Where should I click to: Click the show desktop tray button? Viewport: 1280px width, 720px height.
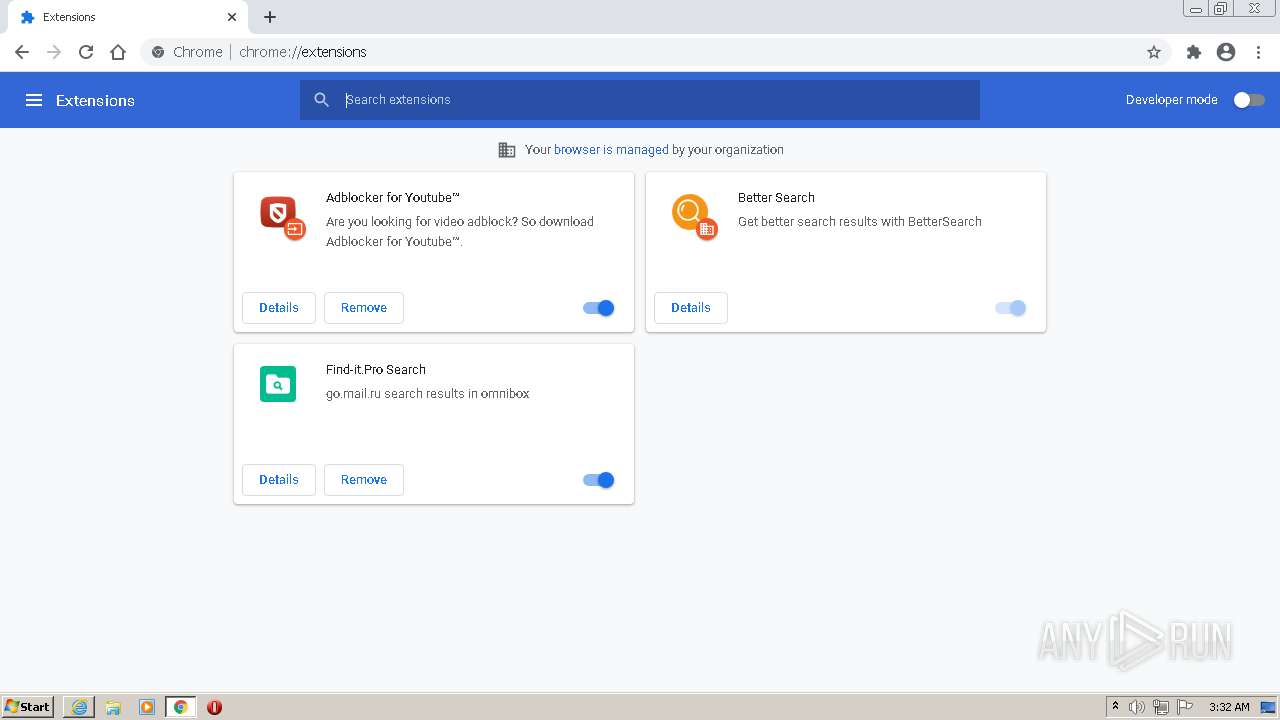(1268, 707)
